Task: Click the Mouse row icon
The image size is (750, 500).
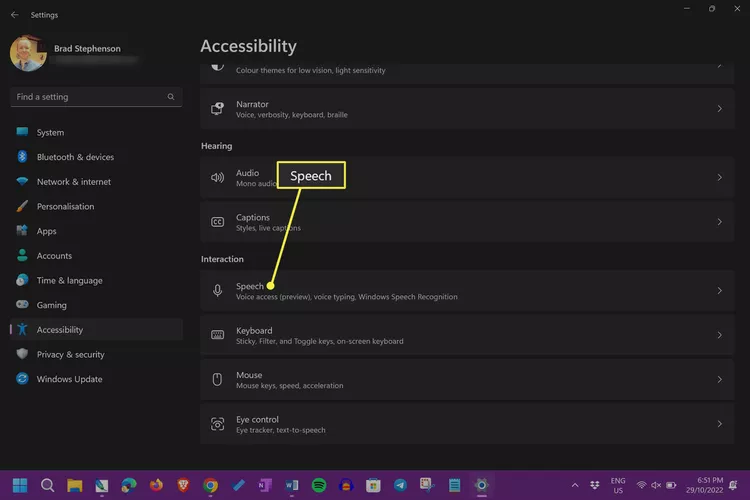Action: click(x=217, y=379)
